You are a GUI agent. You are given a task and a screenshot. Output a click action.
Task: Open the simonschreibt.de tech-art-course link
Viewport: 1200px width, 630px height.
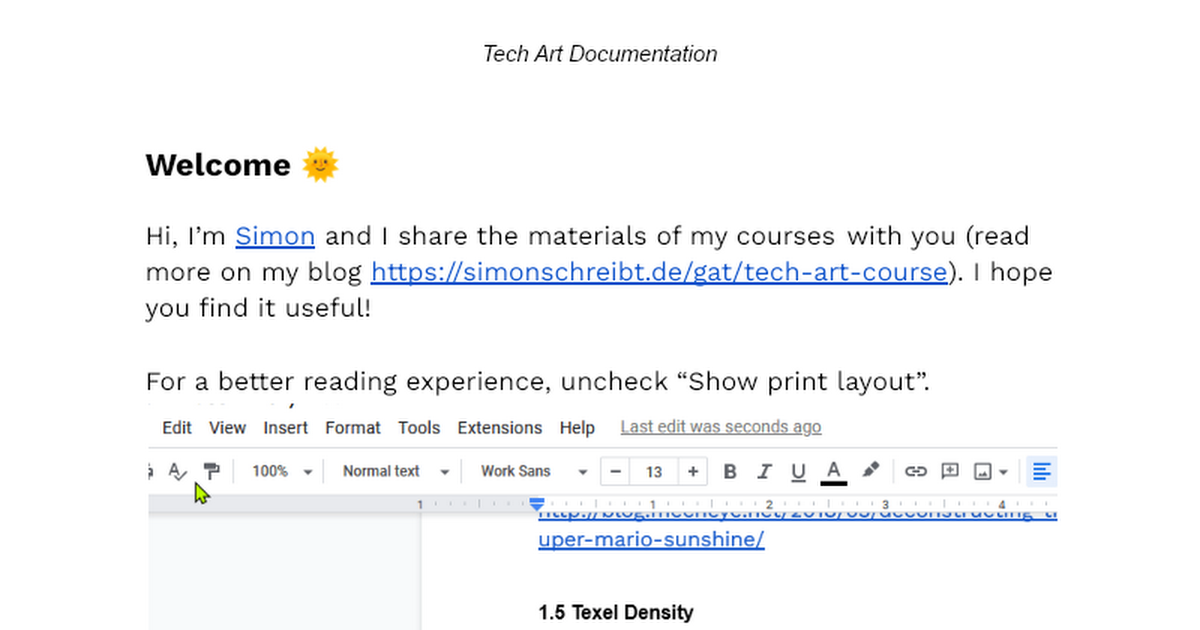click(x=659, y=272)
